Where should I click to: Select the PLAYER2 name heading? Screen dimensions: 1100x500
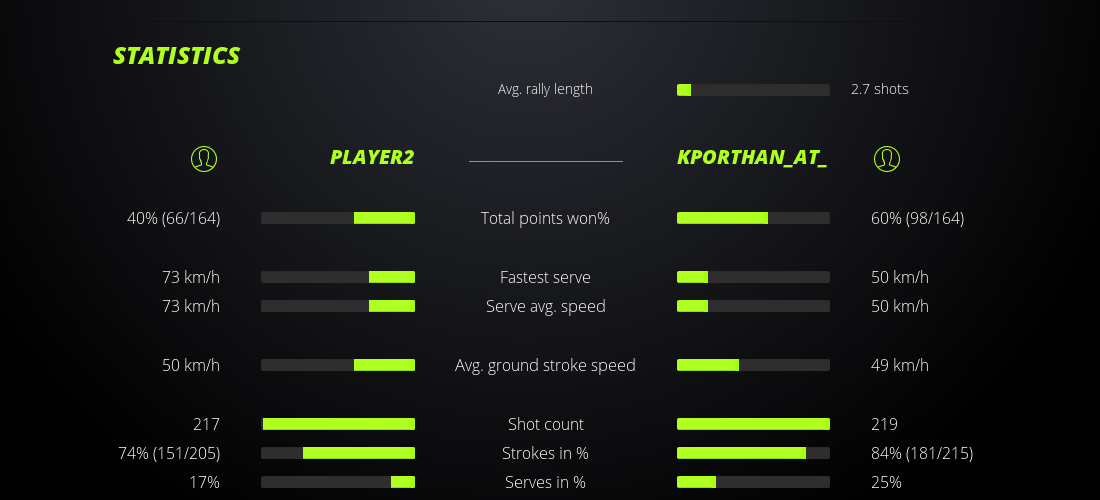372,158
